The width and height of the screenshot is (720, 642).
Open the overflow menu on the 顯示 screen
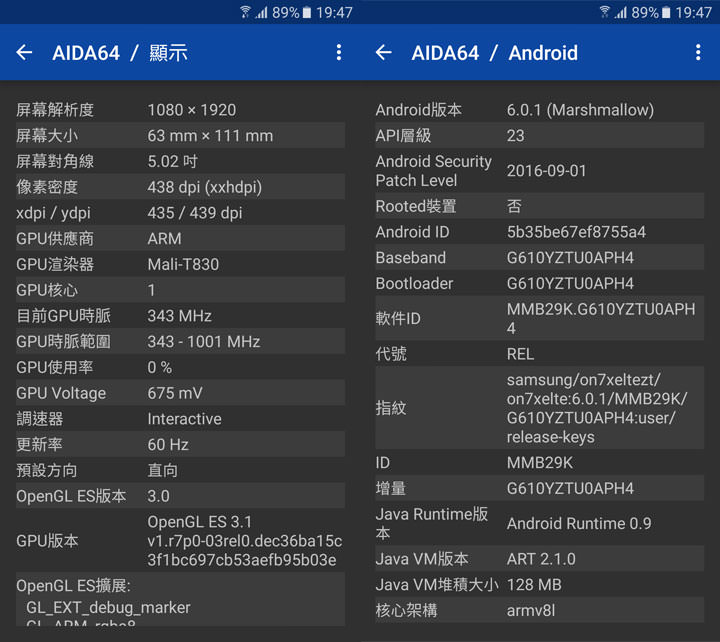(339, 53)
